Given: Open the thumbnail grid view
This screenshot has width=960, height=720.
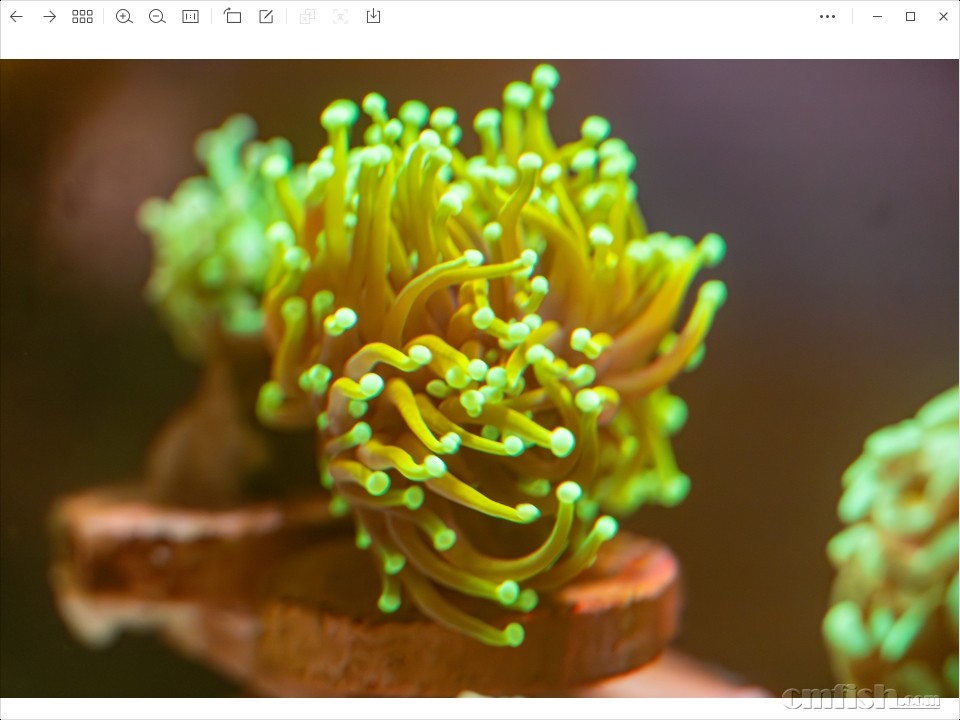Looking at the screenshot, I should tap(82, 16).
